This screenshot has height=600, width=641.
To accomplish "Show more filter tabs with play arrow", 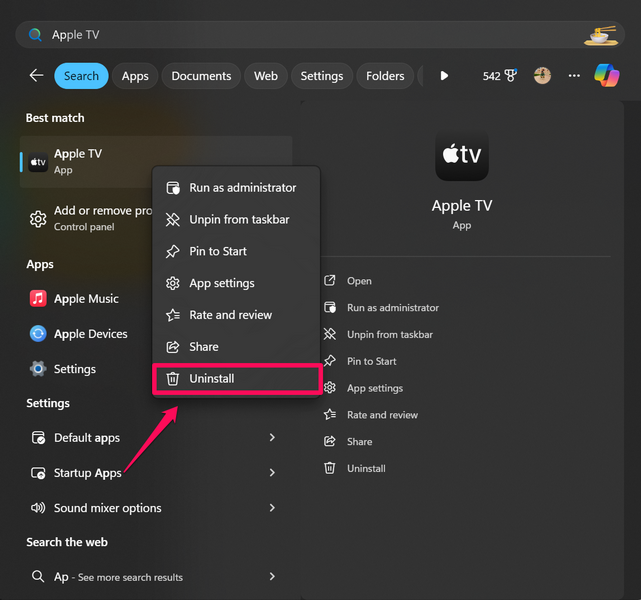I will 444,76.
